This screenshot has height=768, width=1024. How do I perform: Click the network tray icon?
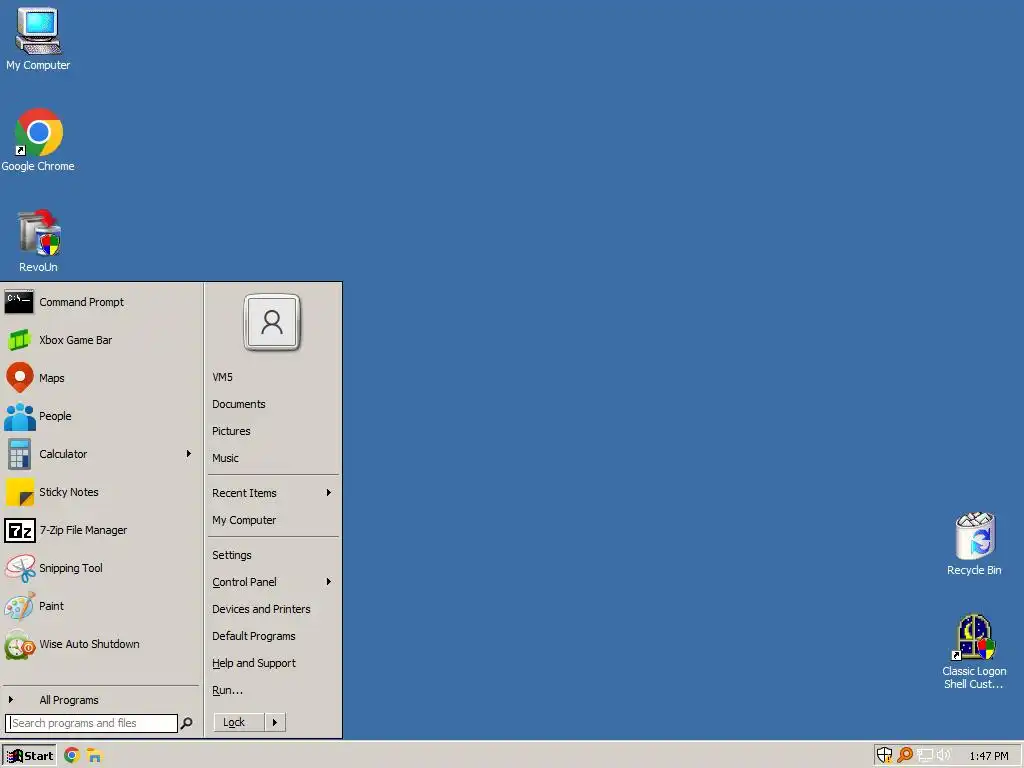tap(925, 756)
